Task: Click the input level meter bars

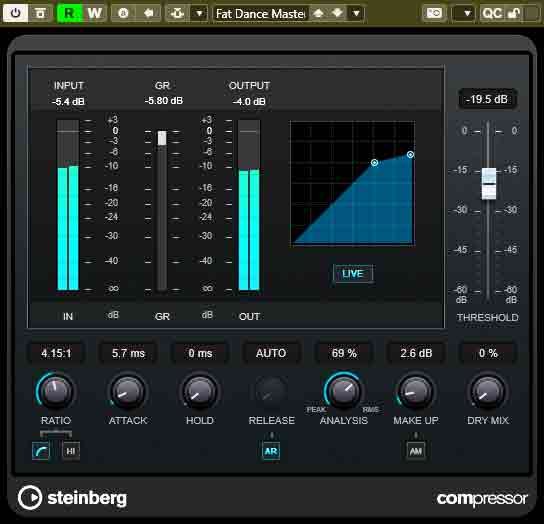Action: coord(68,205)
